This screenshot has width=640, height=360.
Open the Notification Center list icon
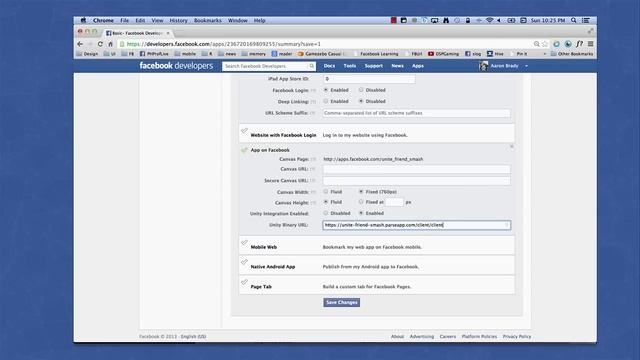(586, 20)
